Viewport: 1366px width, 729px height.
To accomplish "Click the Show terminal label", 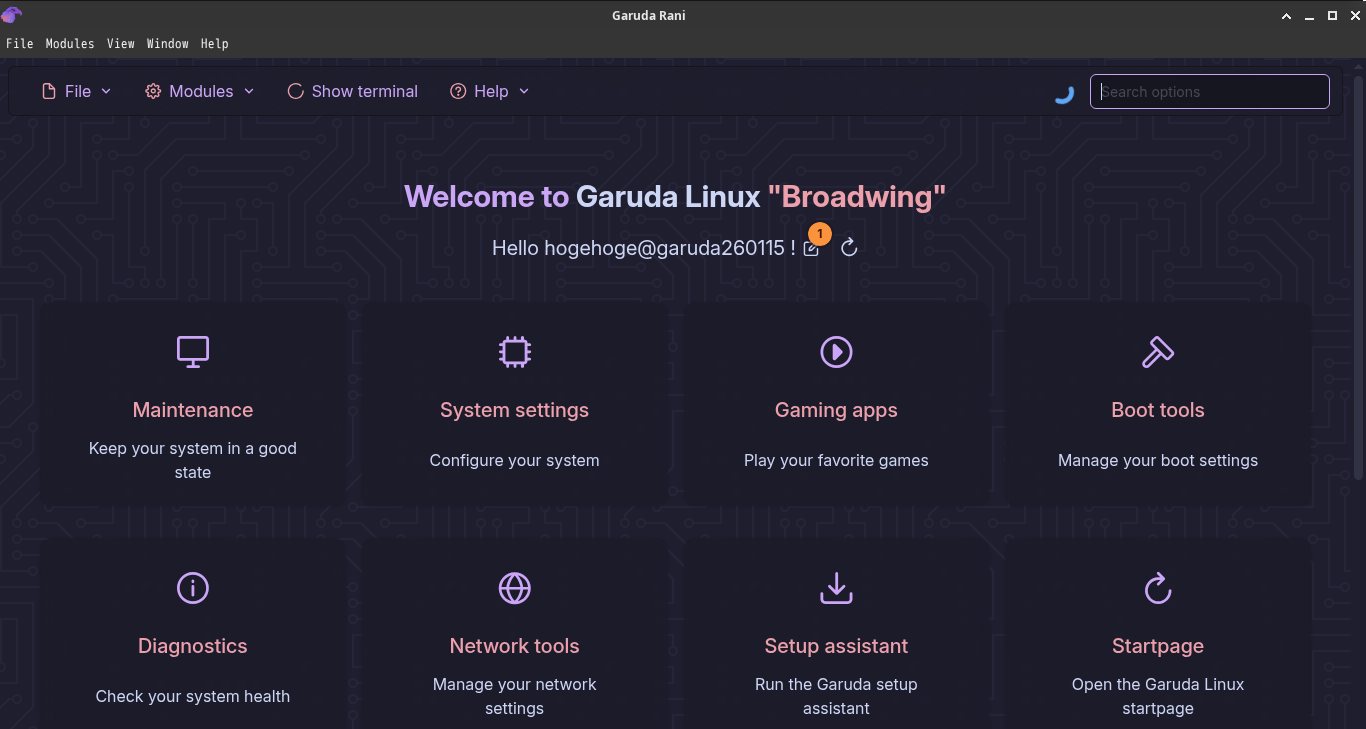I will click(x=365, y=91).
